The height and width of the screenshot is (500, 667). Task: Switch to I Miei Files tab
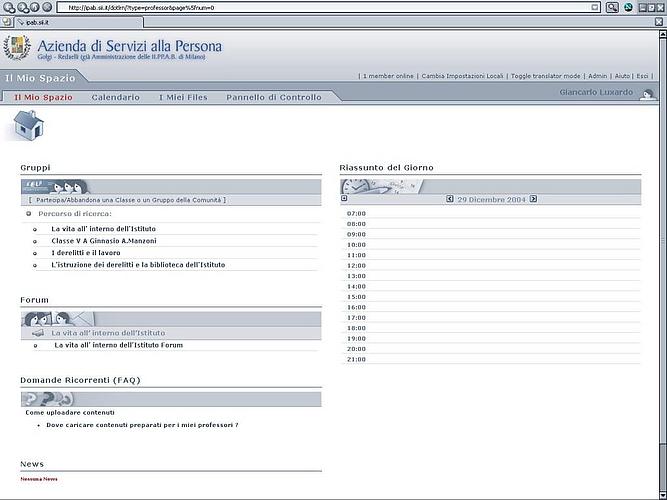(x=183, y=97)
